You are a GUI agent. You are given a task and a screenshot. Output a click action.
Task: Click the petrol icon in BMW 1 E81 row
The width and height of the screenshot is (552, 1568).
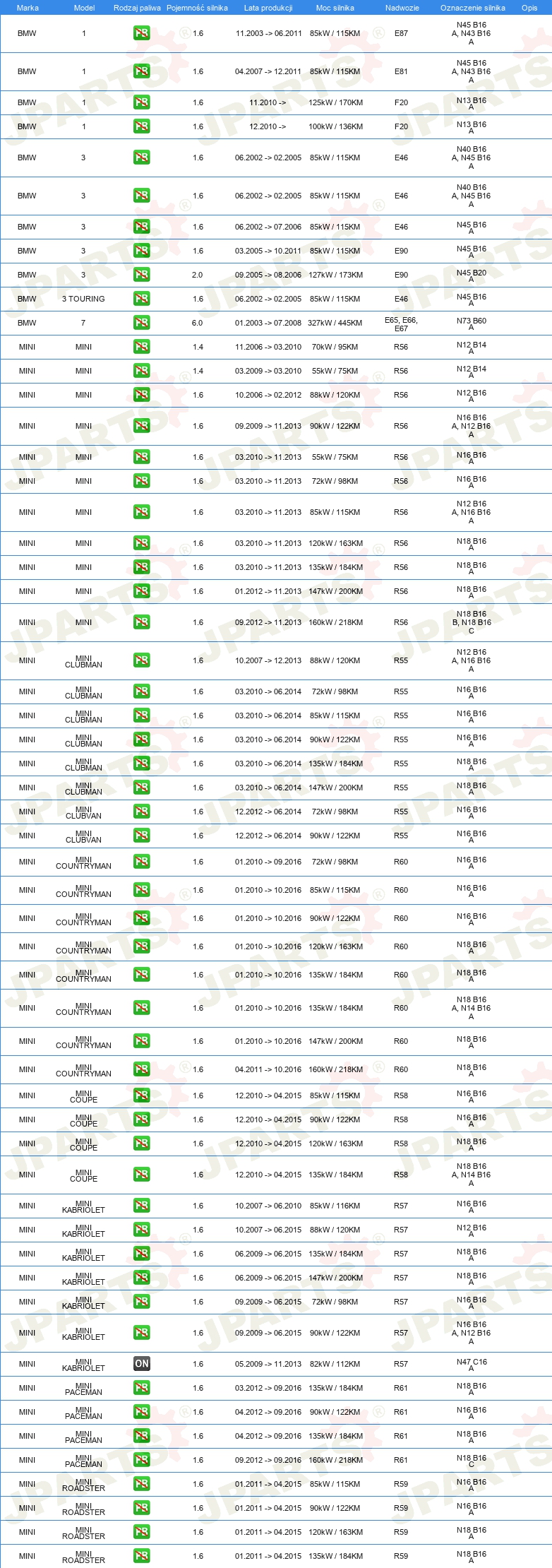point(141,71)
